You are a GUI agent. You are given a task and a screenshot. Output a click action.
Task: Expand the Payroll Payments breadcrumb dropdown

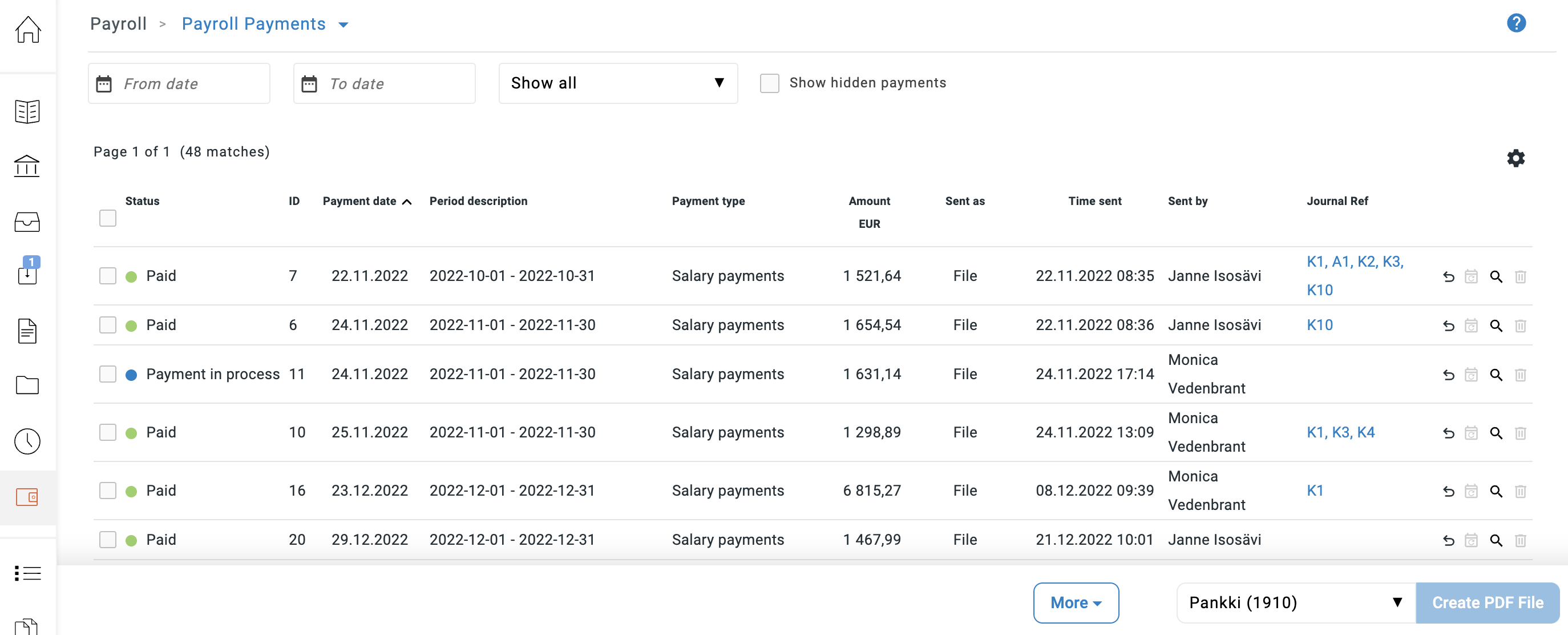(345, 25)
